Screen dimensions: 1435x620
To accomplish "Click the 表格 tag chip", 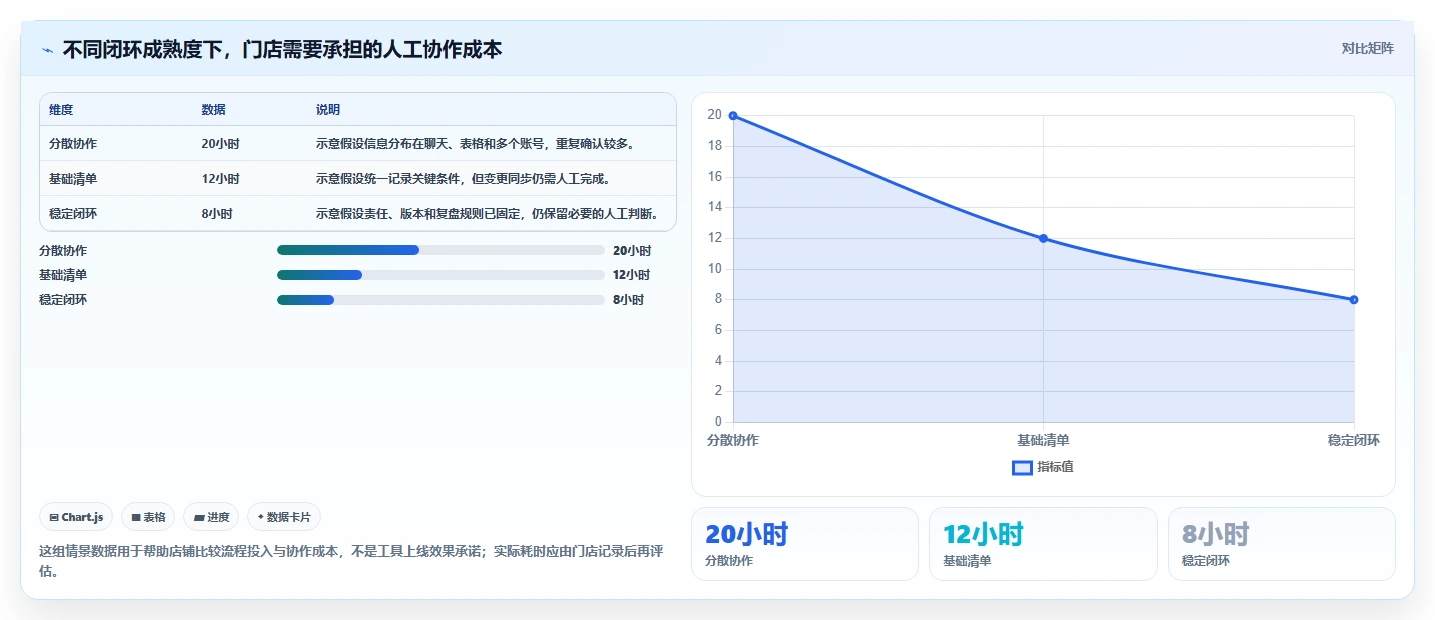I will click(x=148, y=517).
